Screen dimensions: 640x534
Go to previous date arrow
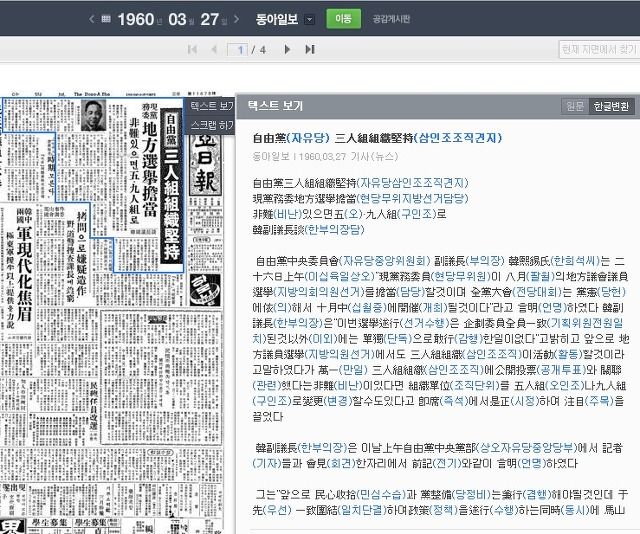coord(91,19)
